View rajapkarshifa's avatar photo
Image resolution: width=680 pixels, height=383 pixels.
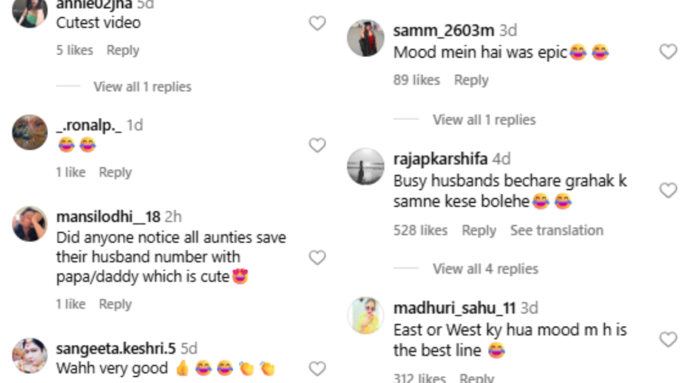(x=366, y=166)
